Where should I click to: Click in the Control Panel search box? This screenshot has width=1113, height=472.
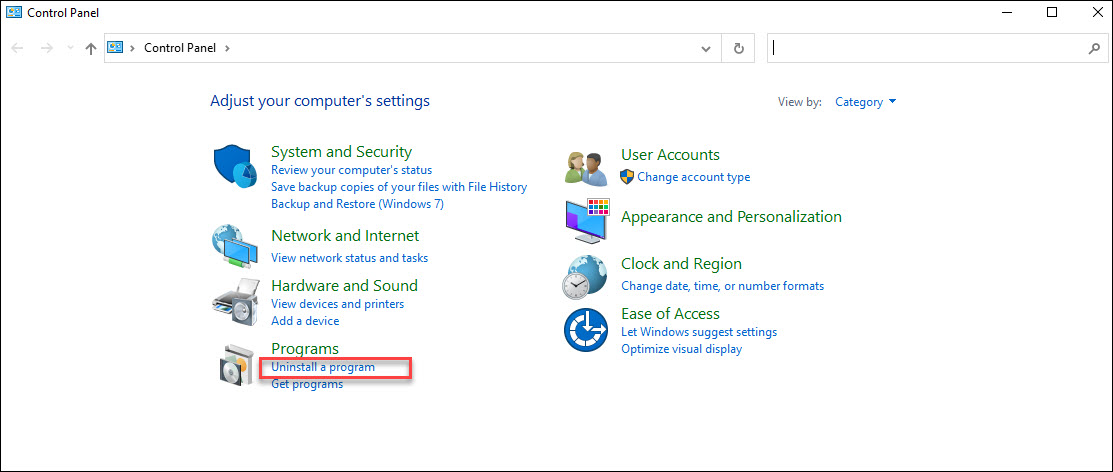[x=925, y=48]
